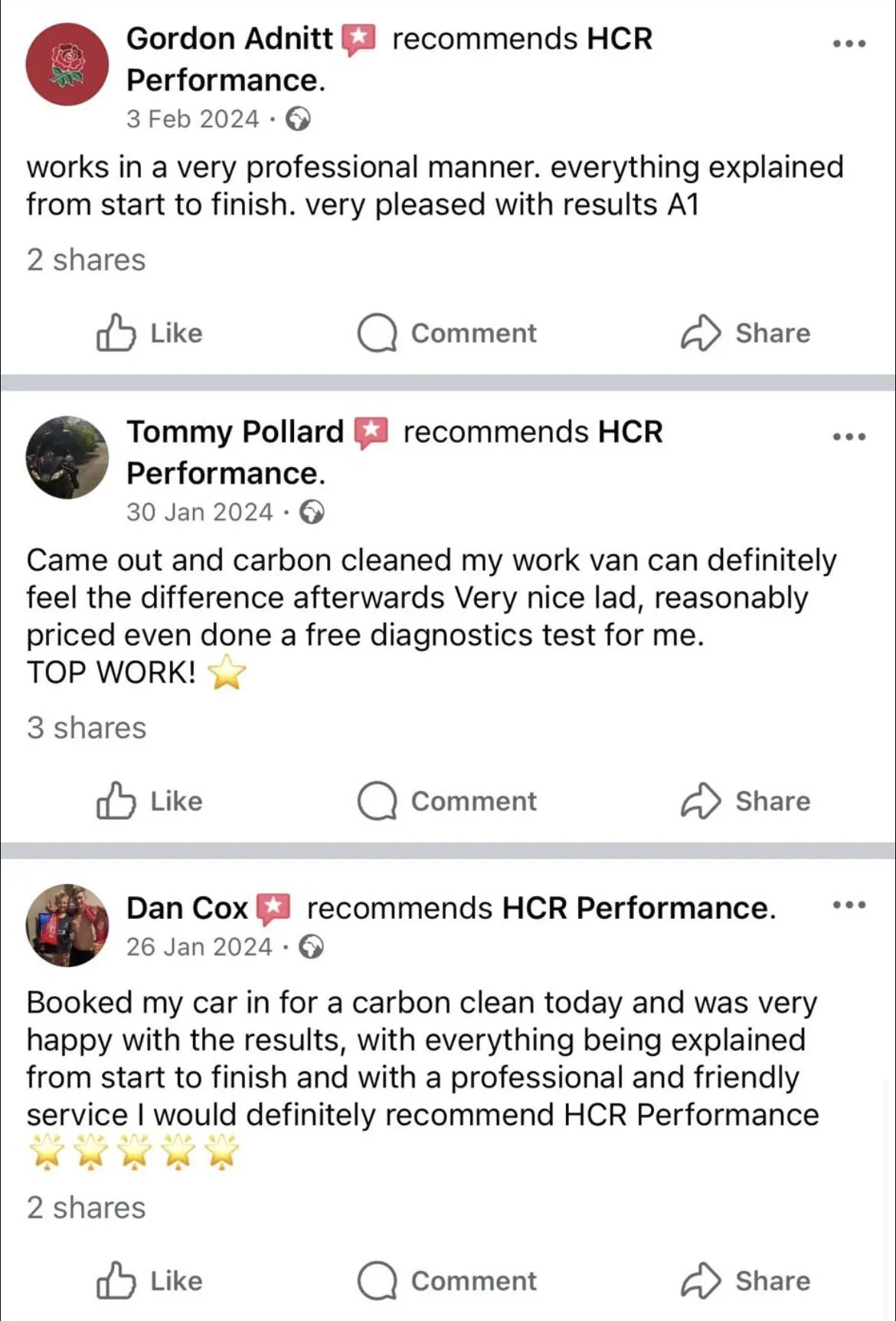View the 2 shares on Gordon's post

click(x=86, y=260)
